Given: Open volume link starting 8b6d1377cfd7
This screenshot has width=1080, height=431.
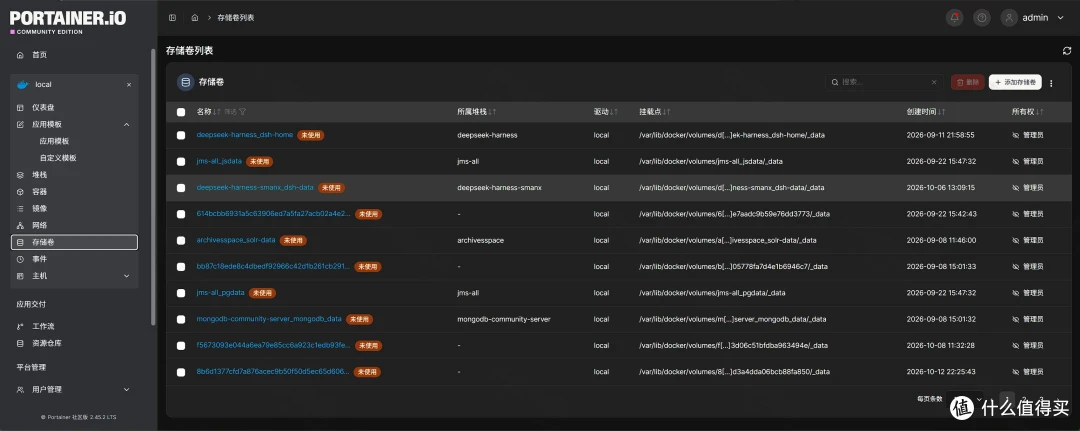Looking at the screenshot, I should click(x=273, y=372).
